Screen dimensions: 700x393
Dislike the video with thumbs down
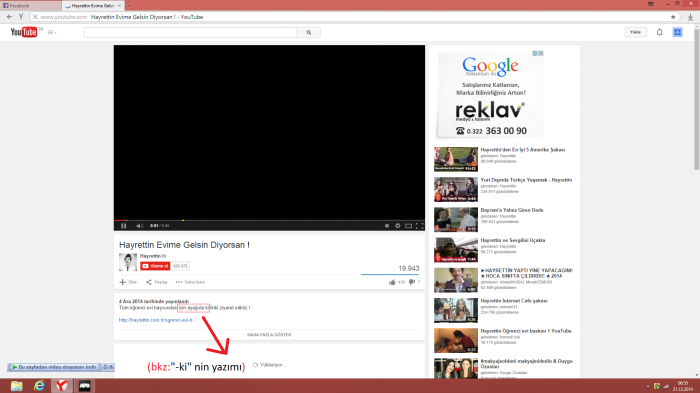pyautogui.click(x=412, y=282)
